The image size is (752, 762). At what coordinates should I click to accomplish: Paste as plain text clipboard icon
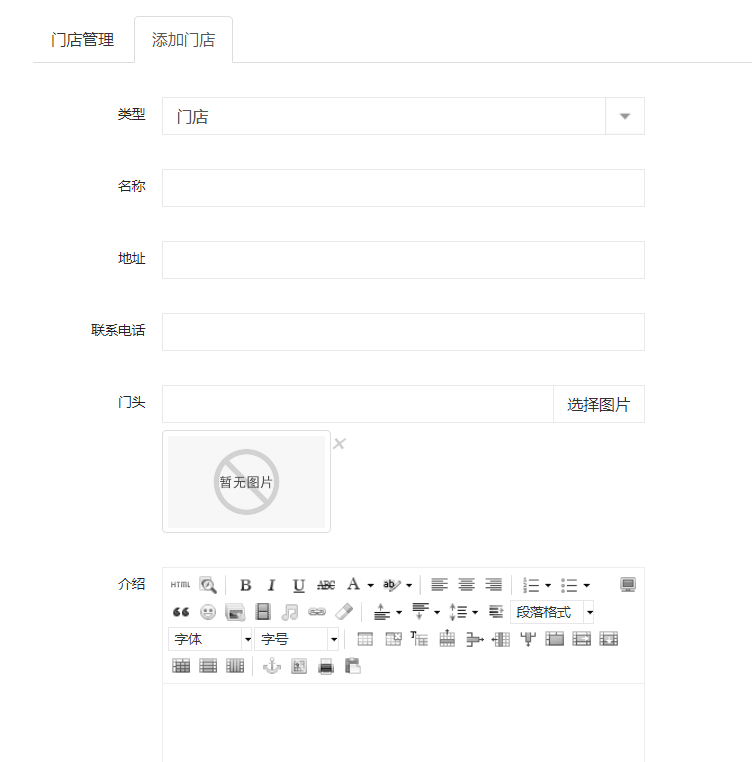[353, 666]
